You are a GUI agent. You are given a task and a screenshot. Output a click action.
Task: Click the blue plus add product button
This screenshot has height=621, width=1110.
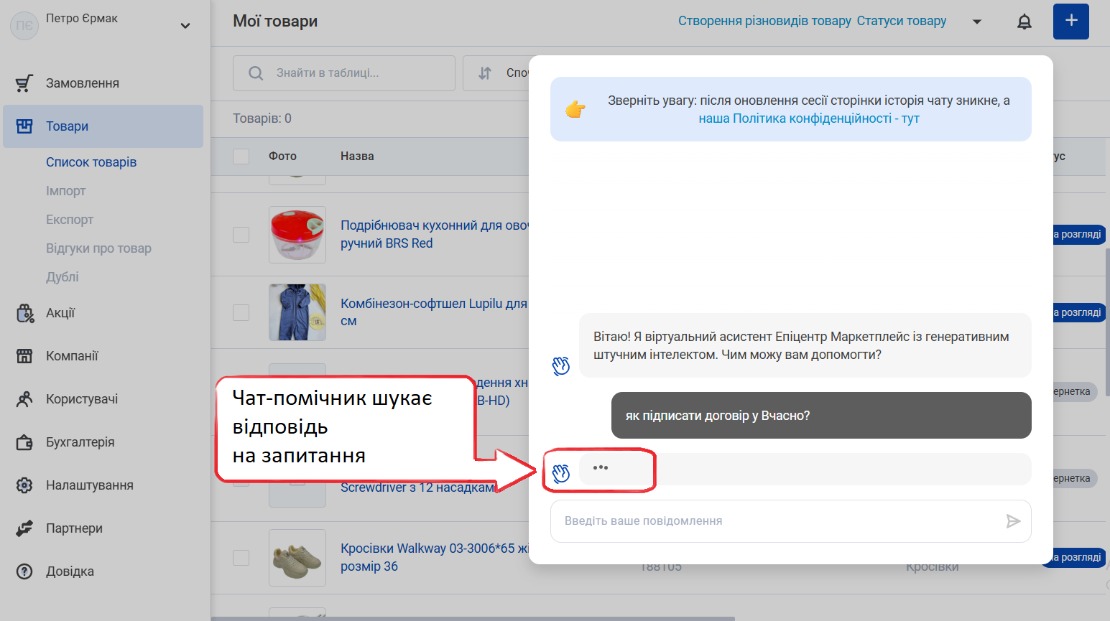1070,21
